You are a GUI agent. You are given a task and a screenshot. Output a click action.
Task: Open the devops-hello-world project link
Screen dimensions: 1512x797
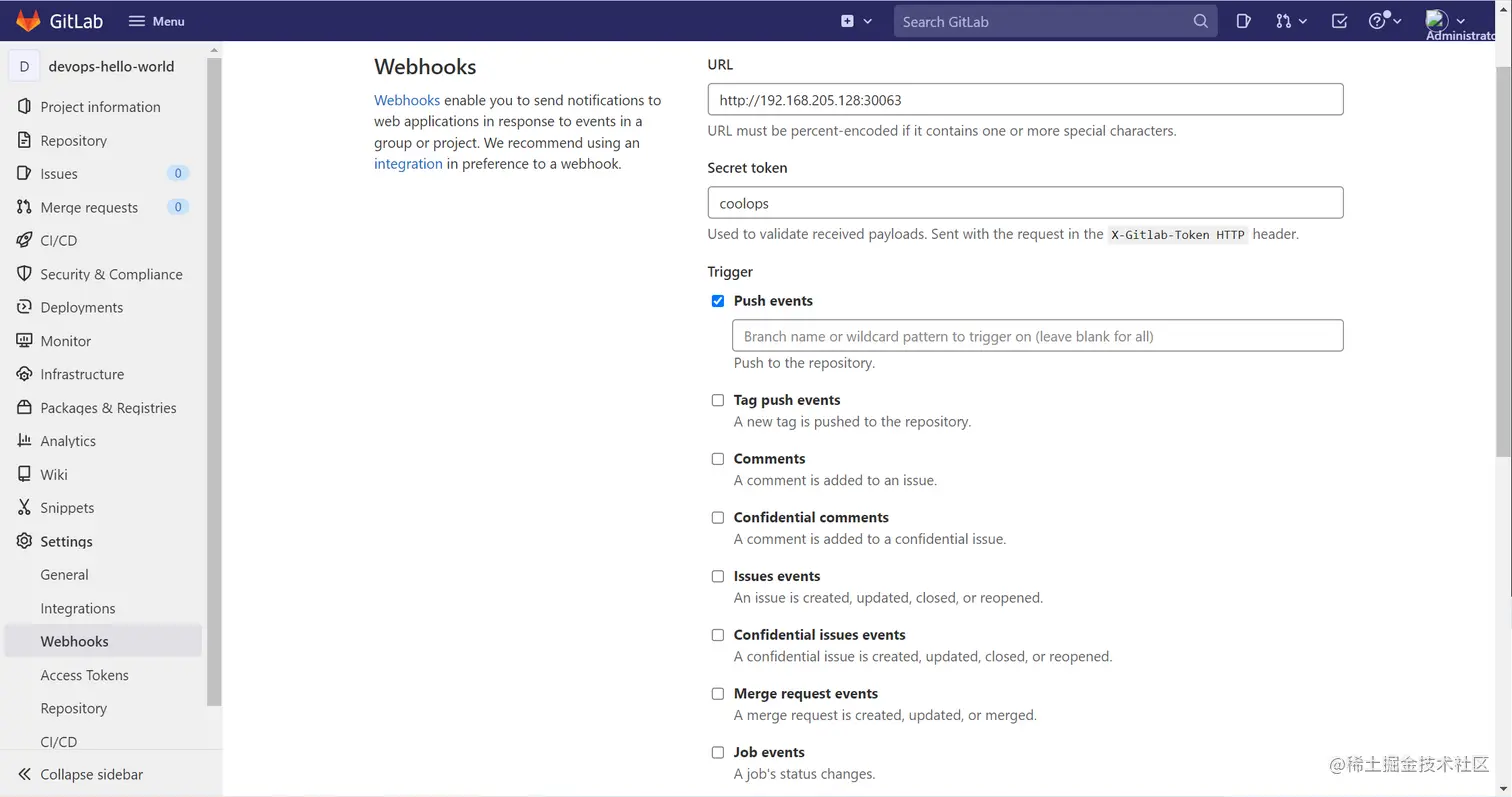(111, 66)
